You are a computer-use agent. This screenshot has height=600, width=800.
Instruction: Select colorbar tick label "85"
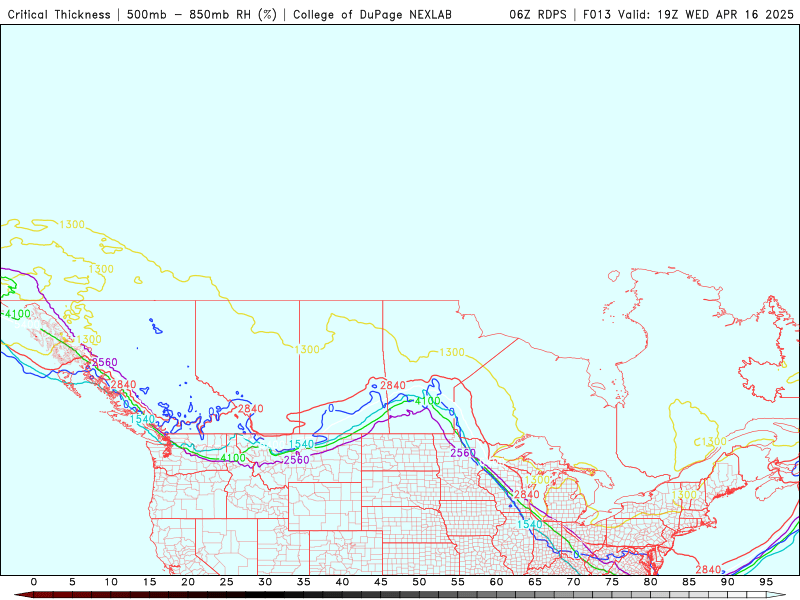click(689, 582)
